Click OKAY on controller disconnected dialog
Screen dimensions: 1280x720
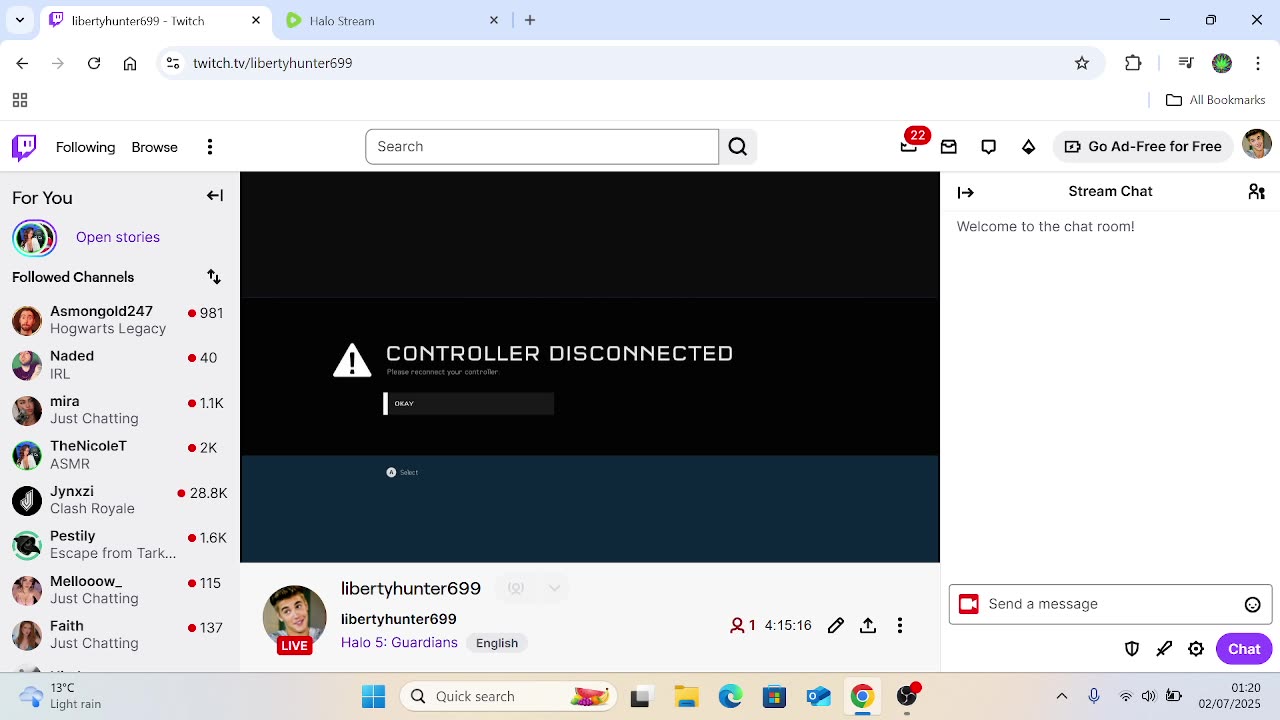pyautogui.click(x=469, y=403)
